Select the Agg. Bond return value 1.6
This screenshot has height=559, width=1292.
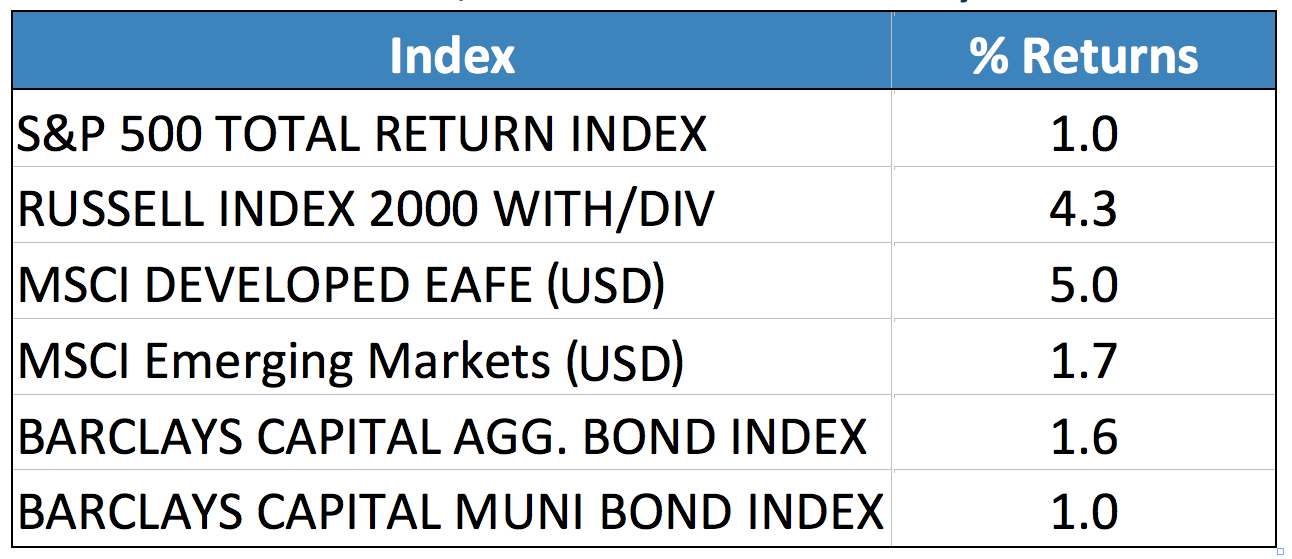click(1084, 433)
